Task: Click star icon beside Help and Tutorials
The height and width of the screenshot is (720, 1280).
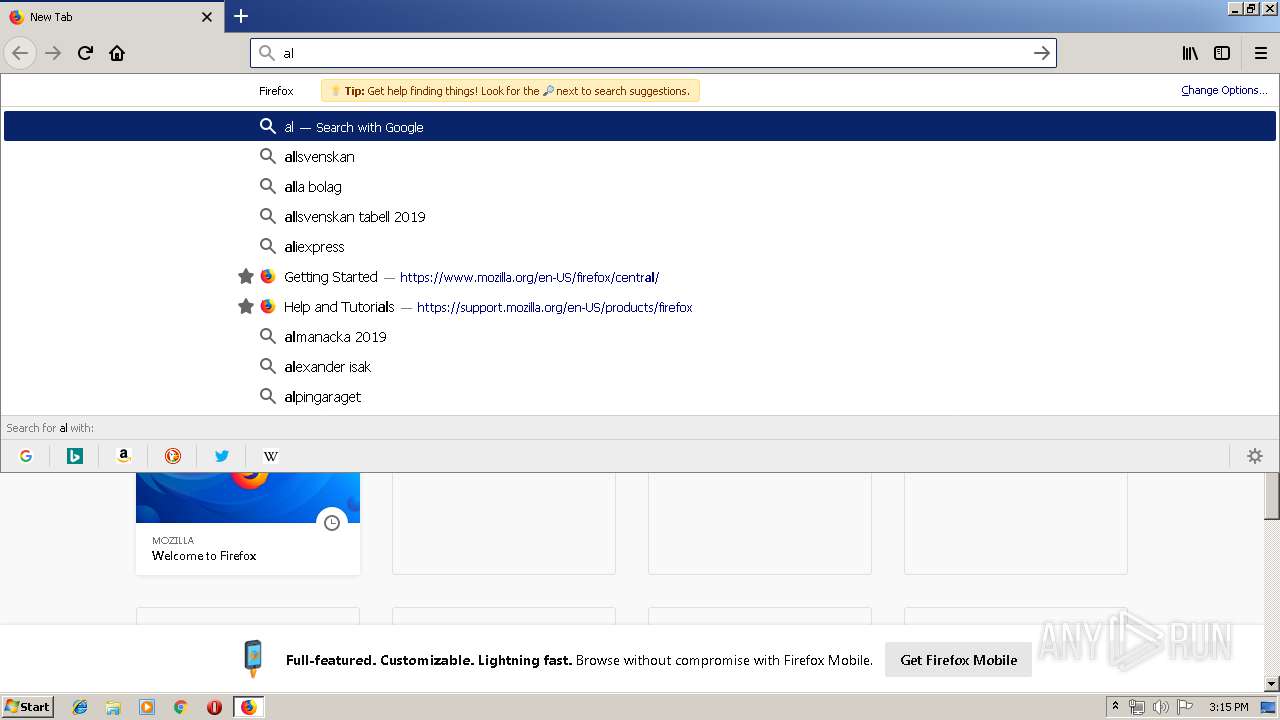Action: click(245, 306)
